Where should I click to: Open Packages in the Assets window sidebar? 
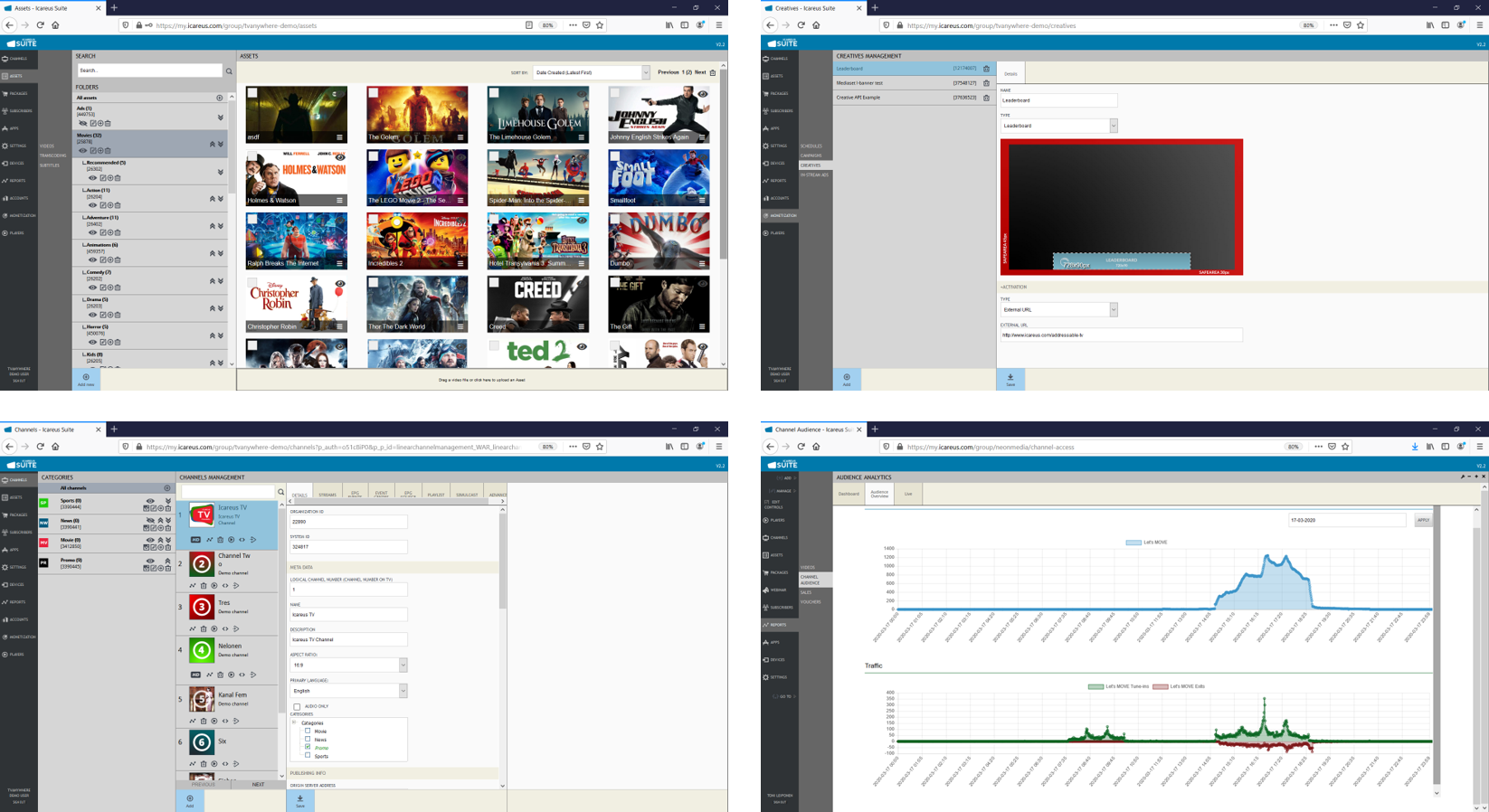pos(15,94)
